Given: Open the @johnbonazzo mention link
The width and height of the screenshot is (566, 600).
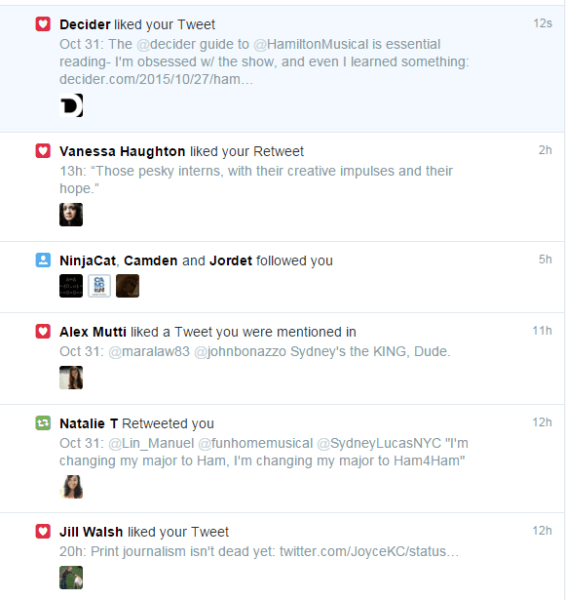Looking at the screenshot, I should pyautogui.click(x=240, y=351).
